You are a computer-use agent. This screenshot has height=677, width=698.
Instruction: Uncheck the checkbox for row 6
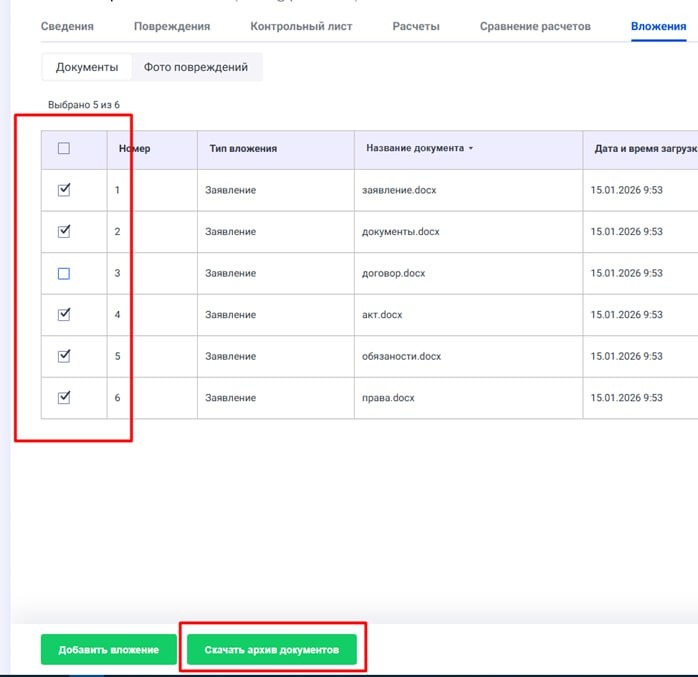tap(64, 397)
